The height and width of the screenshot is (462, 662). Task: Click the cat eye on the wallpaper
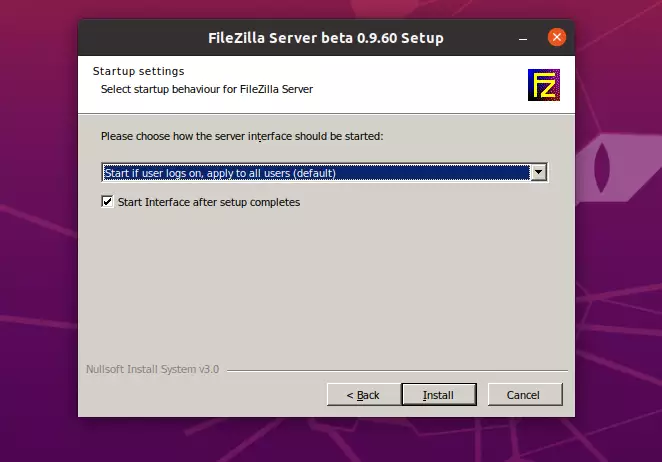coord(602,167)
